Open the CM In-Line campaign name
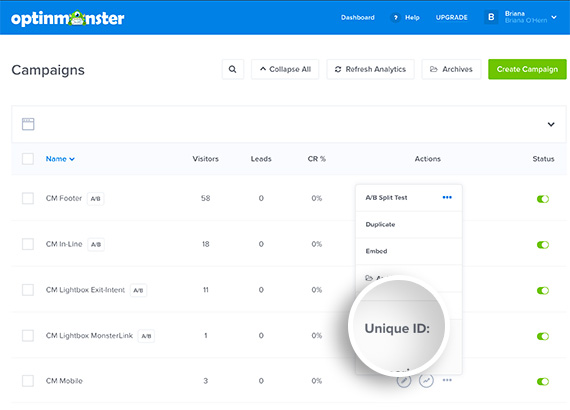The image size is (570, 410). tap(64, 244)
